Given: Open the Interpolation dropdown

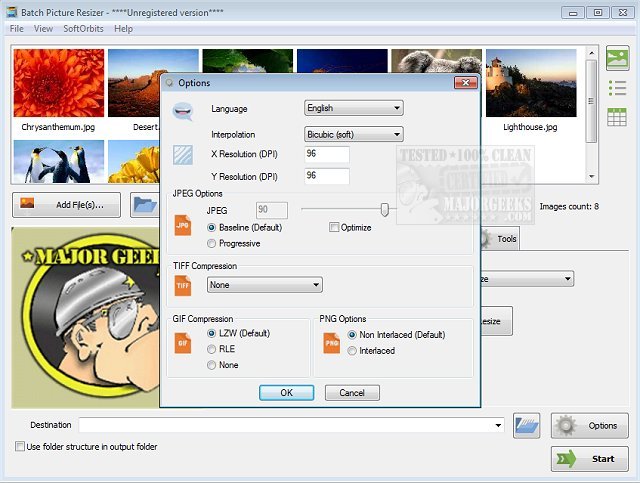Looking at the screenshot, I should click(353, 134).
